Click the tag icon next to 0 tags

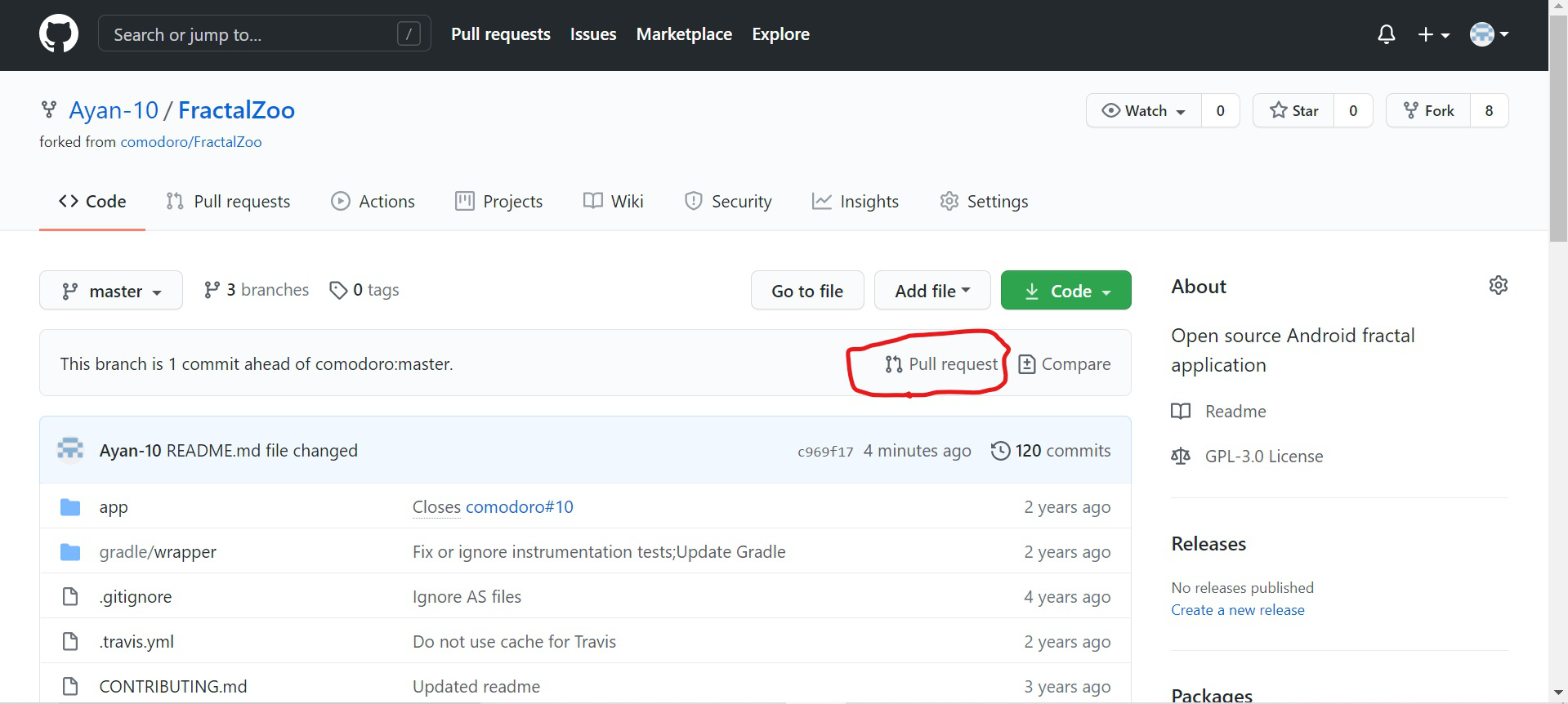[338, 290]
